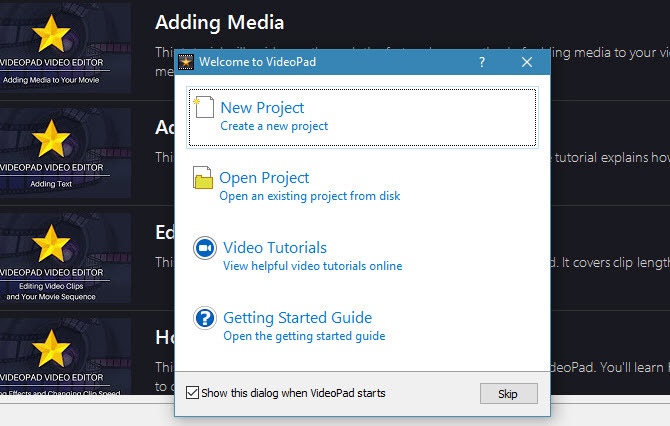Uncheck Show this dialog when VideoPad starts
This screenshot has height=426, width=670.
click(x=192, y=393)
